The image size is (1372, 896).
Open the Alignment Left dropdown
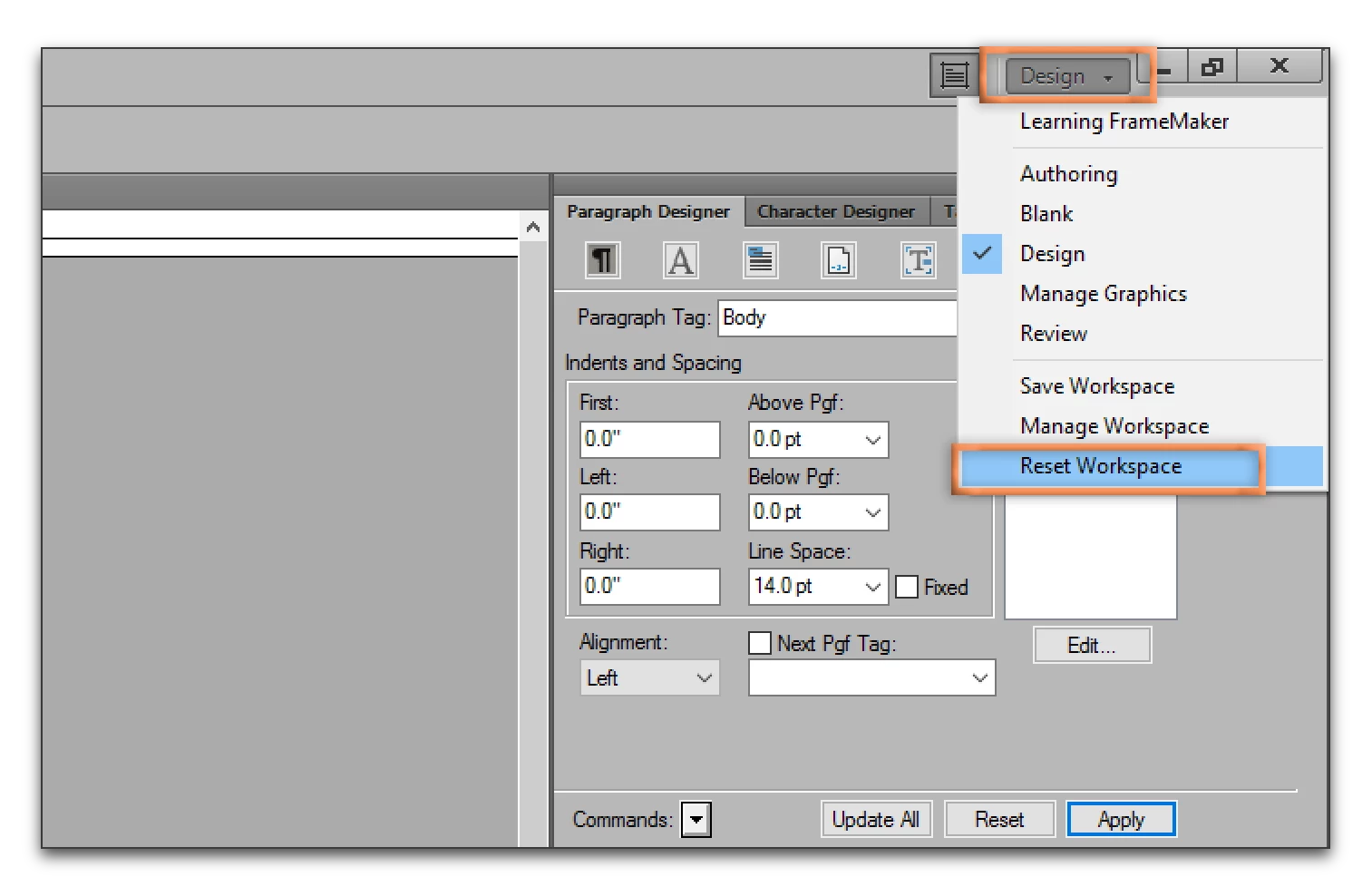pyautogui.click(x=649, y=677)
